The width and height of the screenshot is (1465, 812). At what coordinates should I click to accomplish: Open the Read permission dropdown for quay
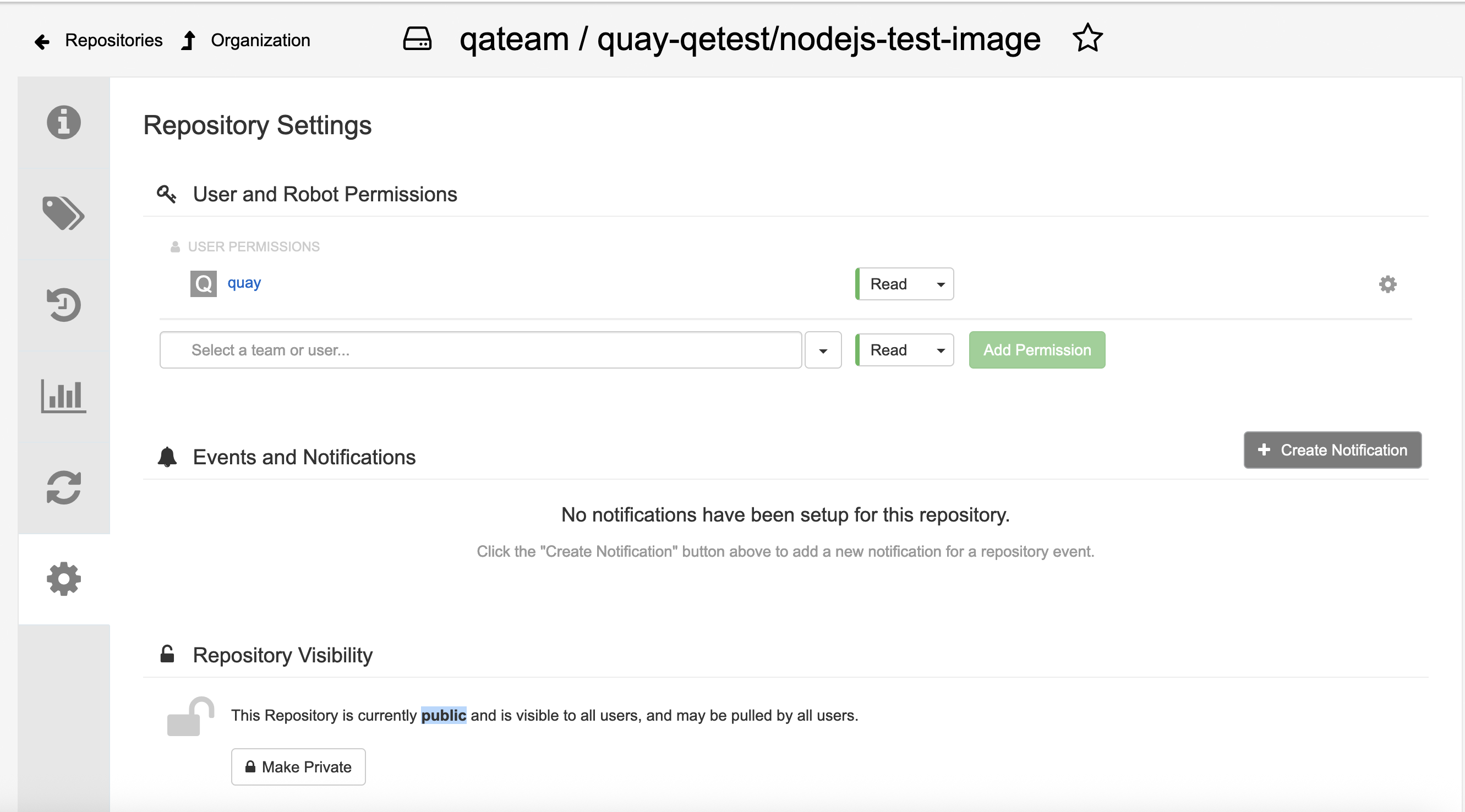click(904, 284)
